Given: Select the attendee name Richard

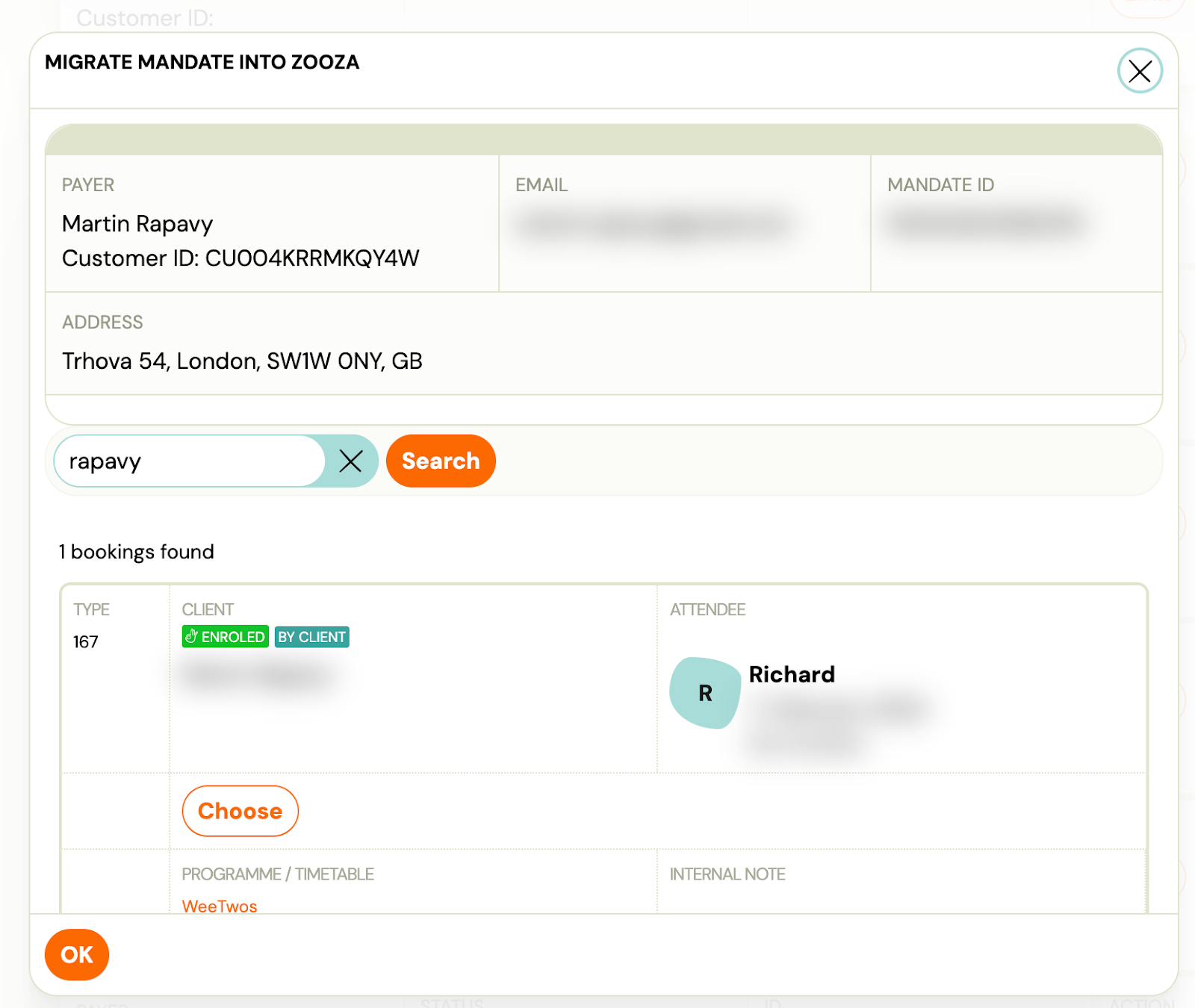Looking at the screenshot, I should (x=792, y=674).
